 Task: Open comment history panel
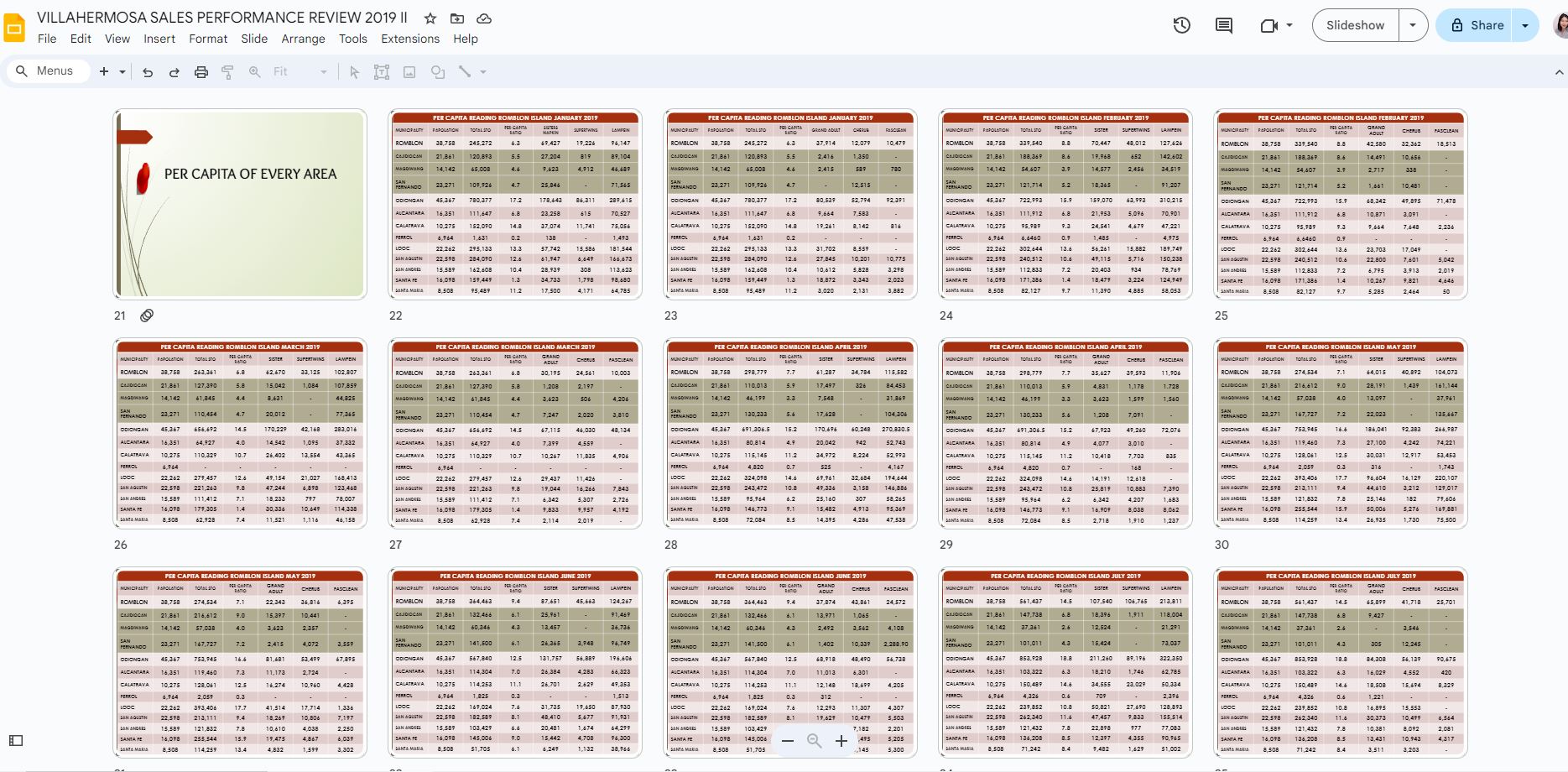(x=1224, y=25)
